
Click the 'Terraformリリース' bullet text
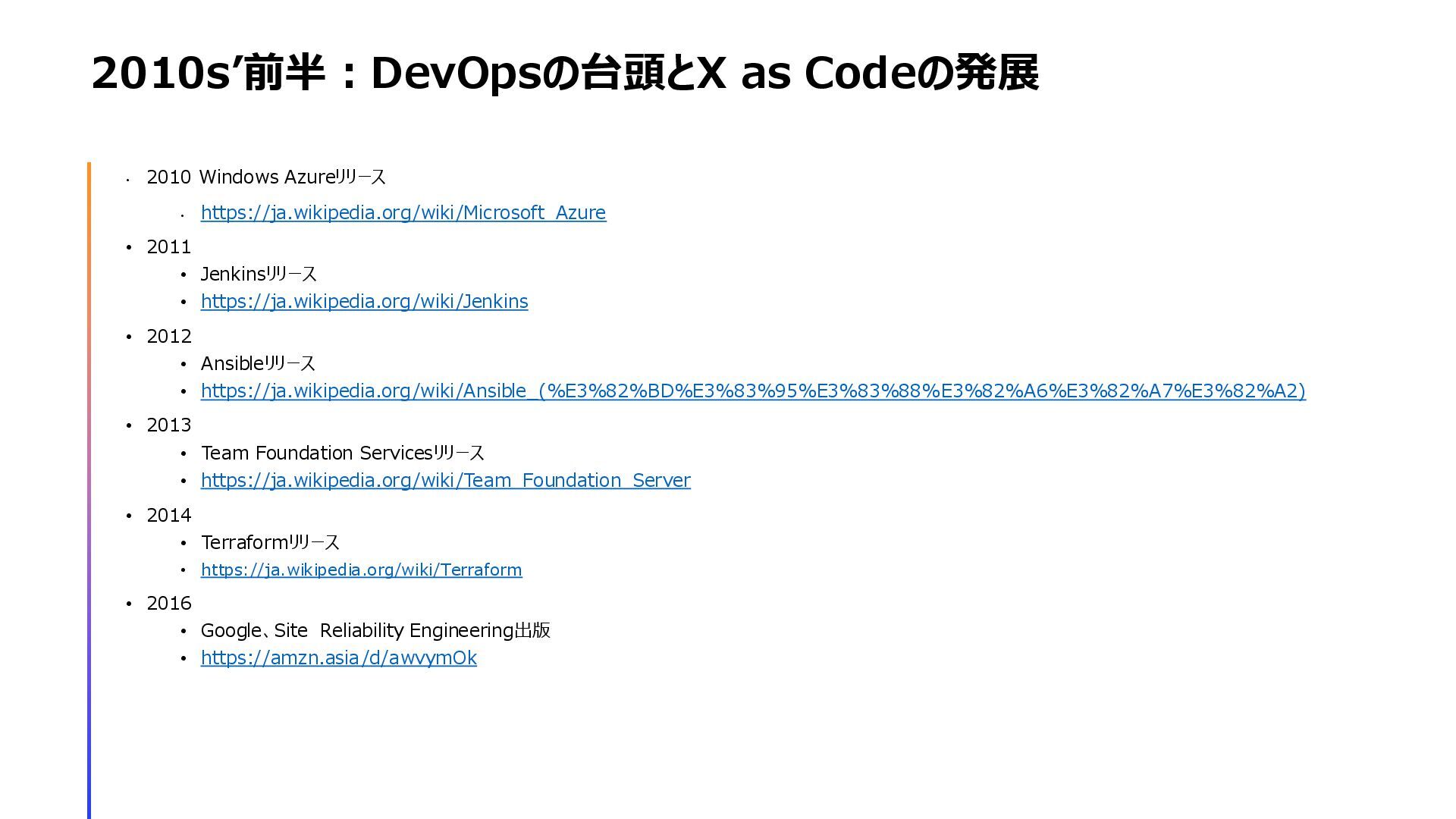click(270, 543)
